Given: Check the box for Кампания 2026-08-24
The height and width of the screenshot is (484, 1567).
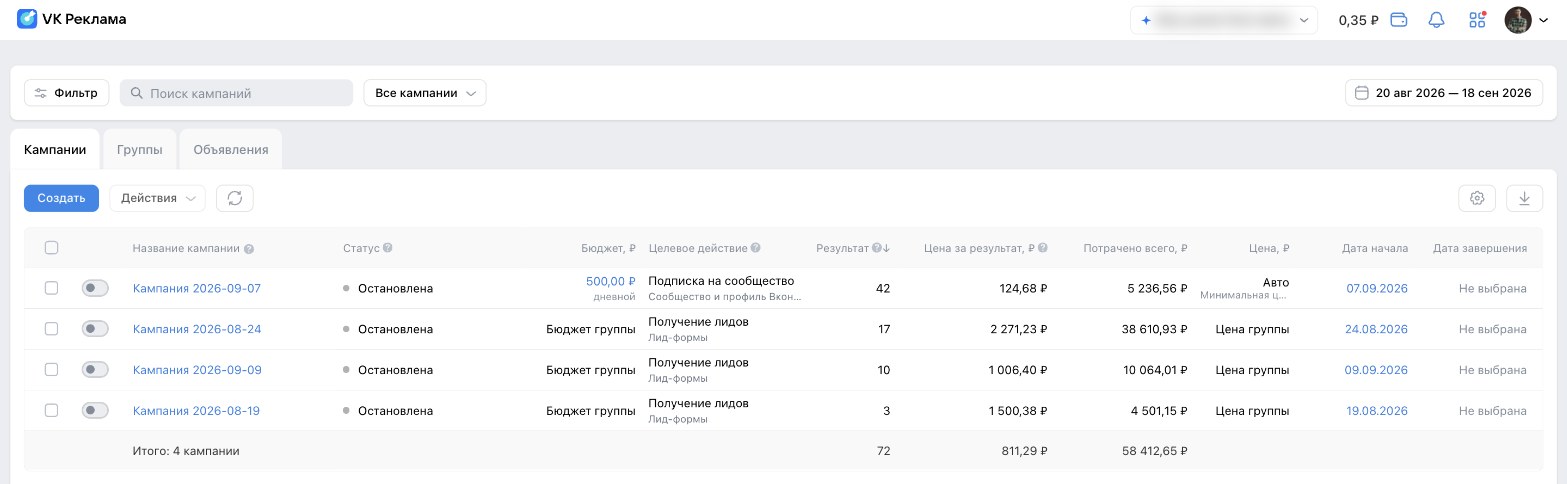Looking at the screenshot, I should click(x=52, y=329).
